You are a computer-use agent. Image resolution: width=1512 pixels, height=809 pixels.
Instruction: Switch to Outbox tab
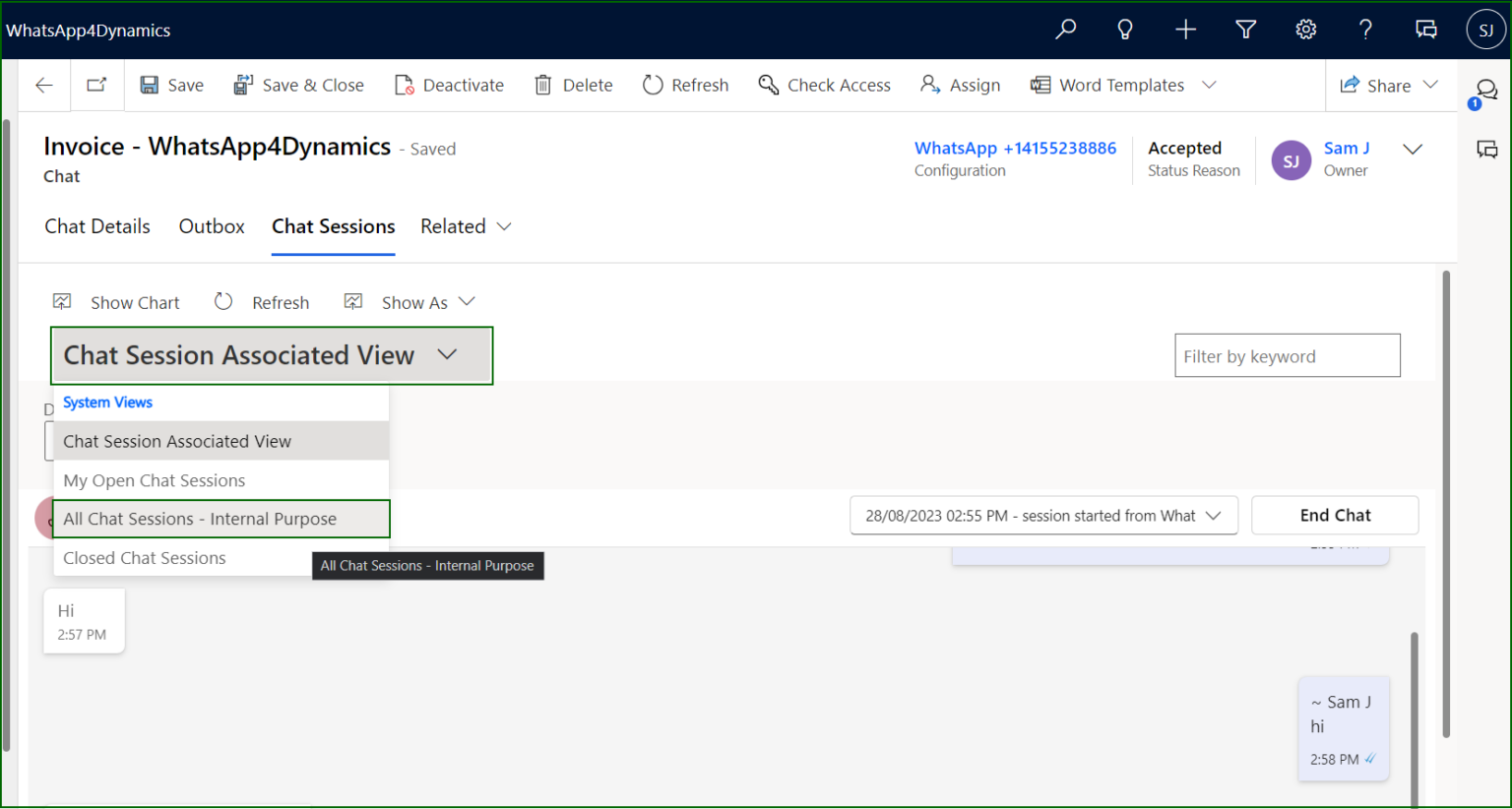[212, 226]
